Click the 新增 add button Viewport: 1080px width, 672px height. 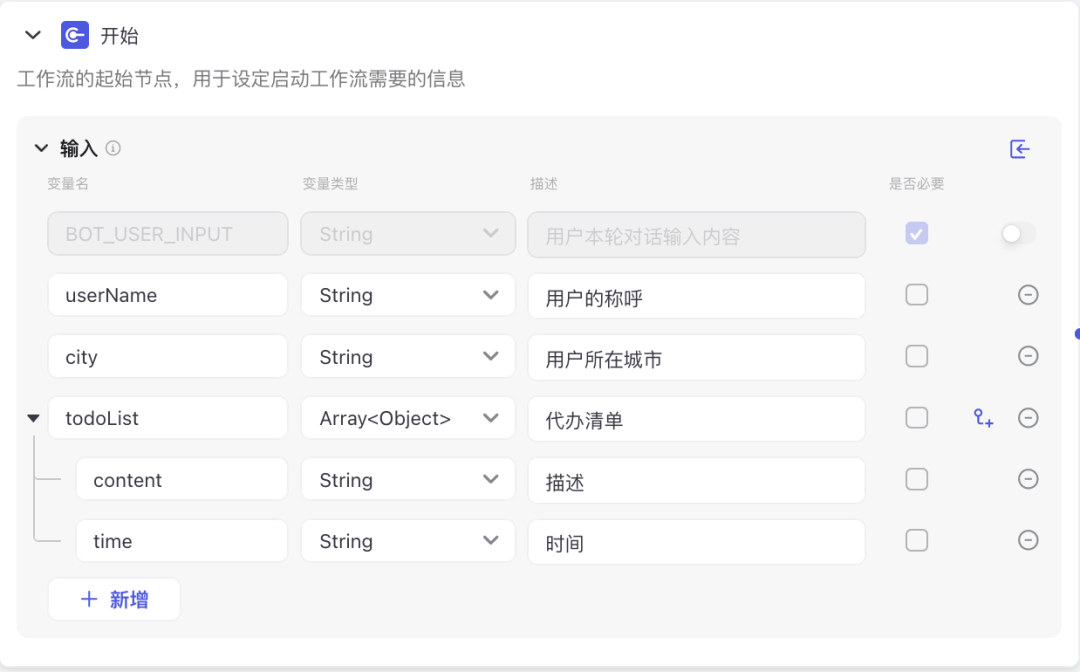(x=114, y=600)
